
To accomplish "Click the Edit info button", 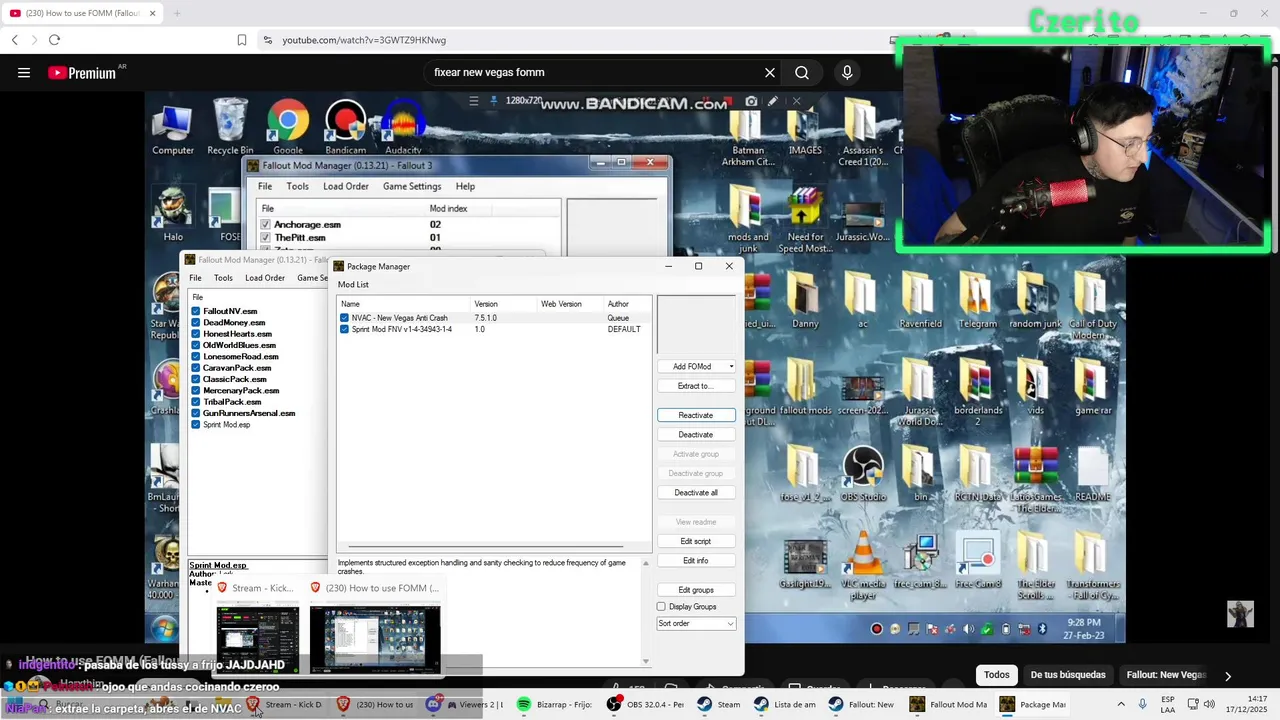I will pos(696,561).
